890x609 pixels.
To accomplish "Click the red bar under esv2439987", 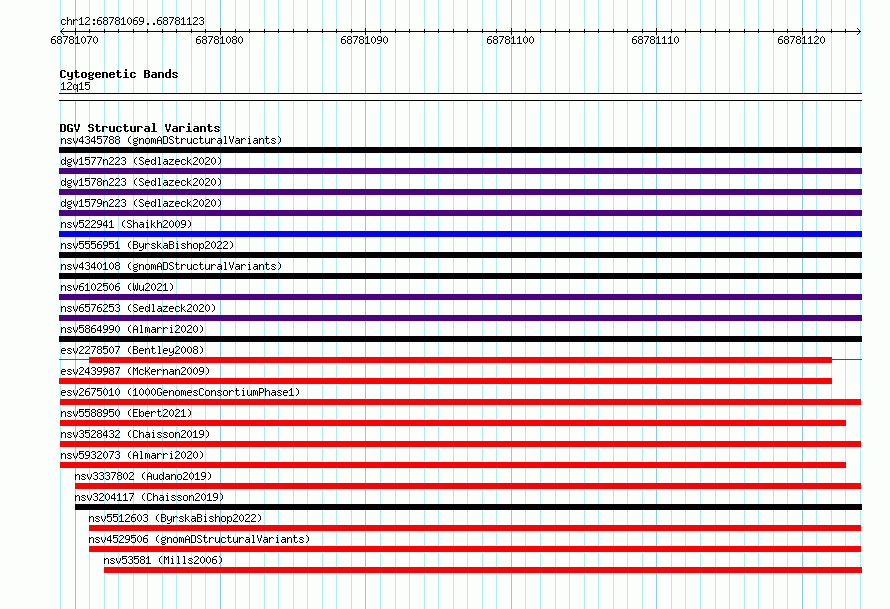I will click(x=446, y=381).
